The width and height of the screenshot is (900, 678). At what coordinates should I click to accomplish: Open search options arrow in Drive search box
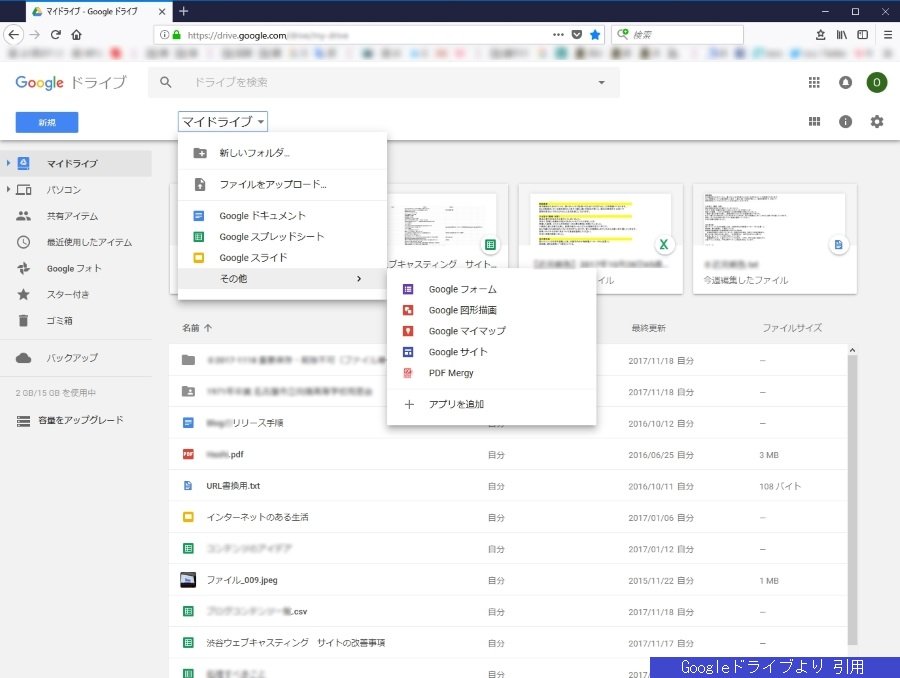(x=601, y=82)
